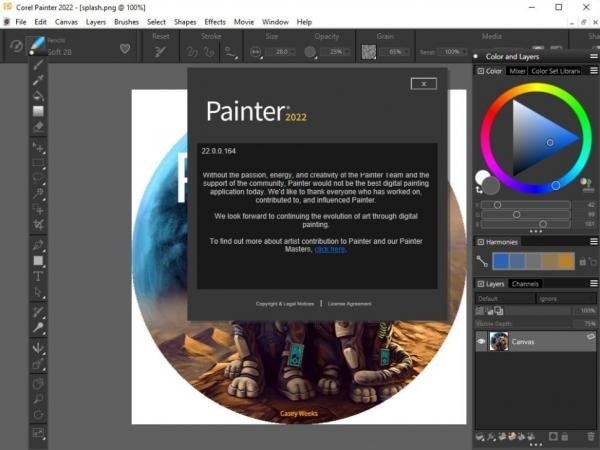The width and height of the screenshot is (600, 450).
Task: Select the orange harmony swatch
Action: pyautogui.click(x=567, y=262)
